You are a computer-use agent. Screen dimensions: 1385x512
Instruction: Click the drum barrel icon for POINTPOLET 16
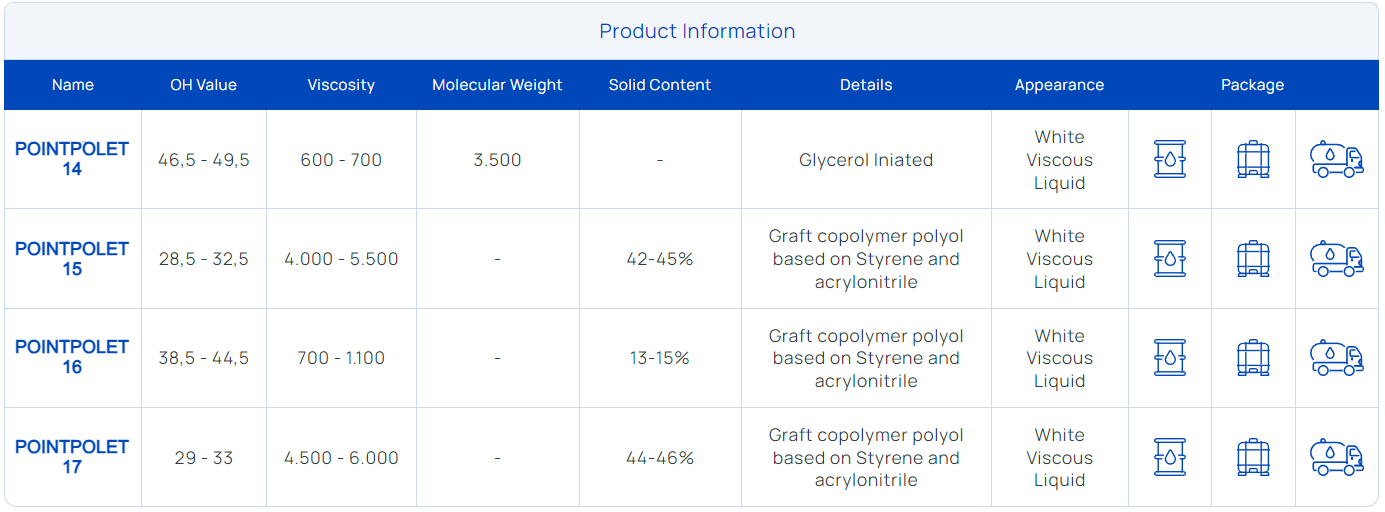tap(1169, 357)
